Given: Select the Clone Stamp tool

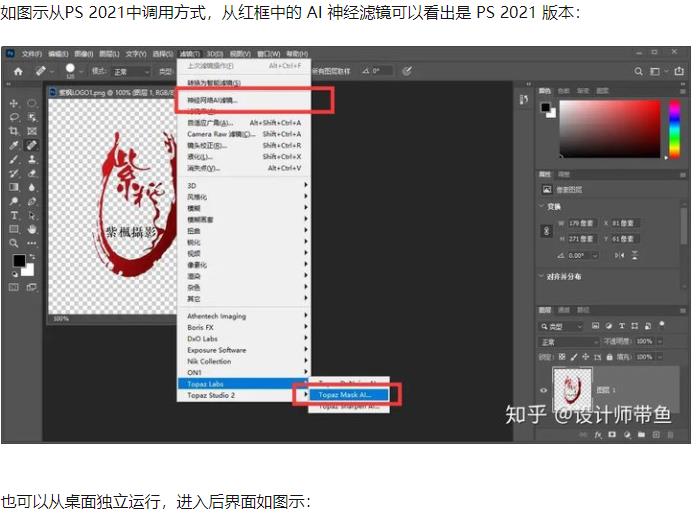Looking at the screenshot, I should click(32, 159).
